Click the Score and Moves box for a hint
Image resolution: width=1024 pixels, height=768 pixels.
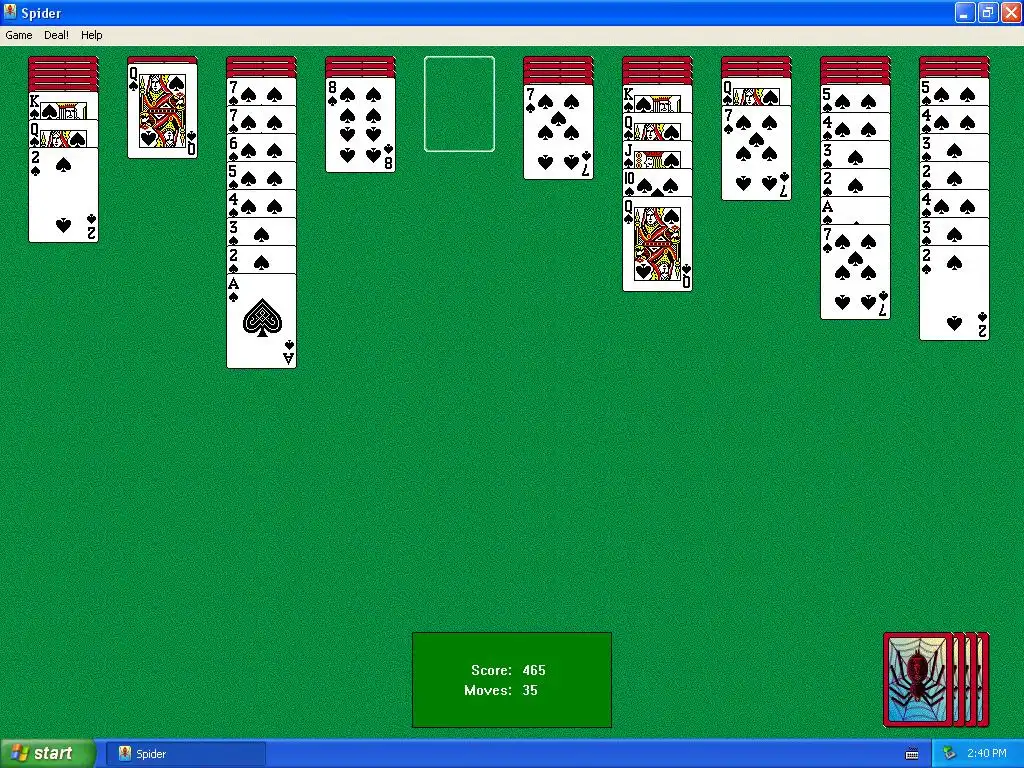tap(512, 680)
